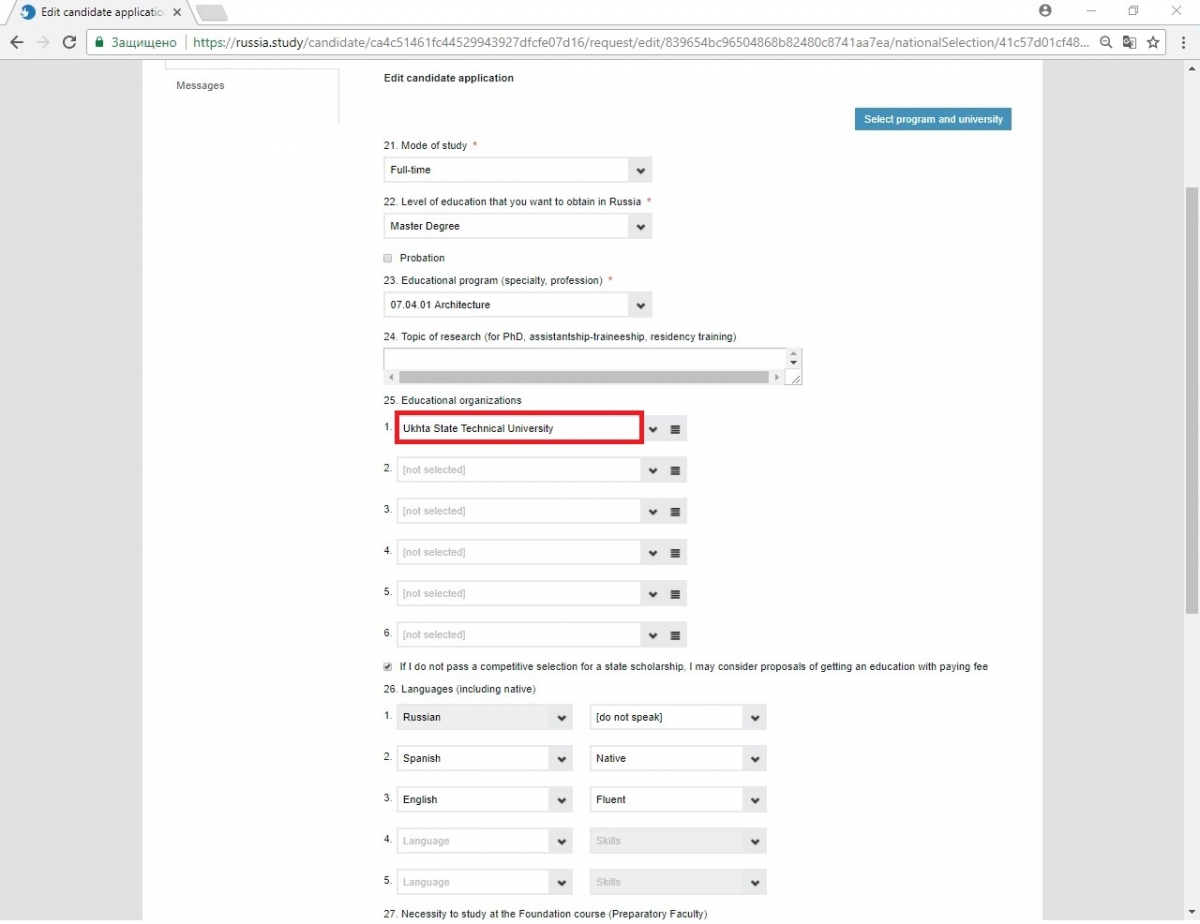Click the zoom magnifier icon in address bar
Image resolution: width=1200 pixels, height=924 pixels.
(x=1106, y=43)
